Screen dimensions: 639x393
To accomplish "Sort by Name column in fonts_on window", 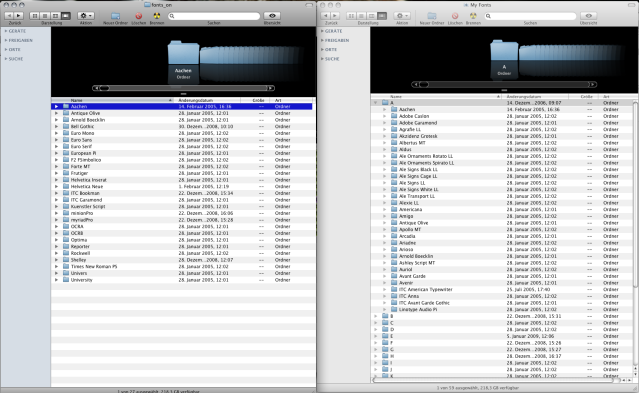I will coord(113,100).
